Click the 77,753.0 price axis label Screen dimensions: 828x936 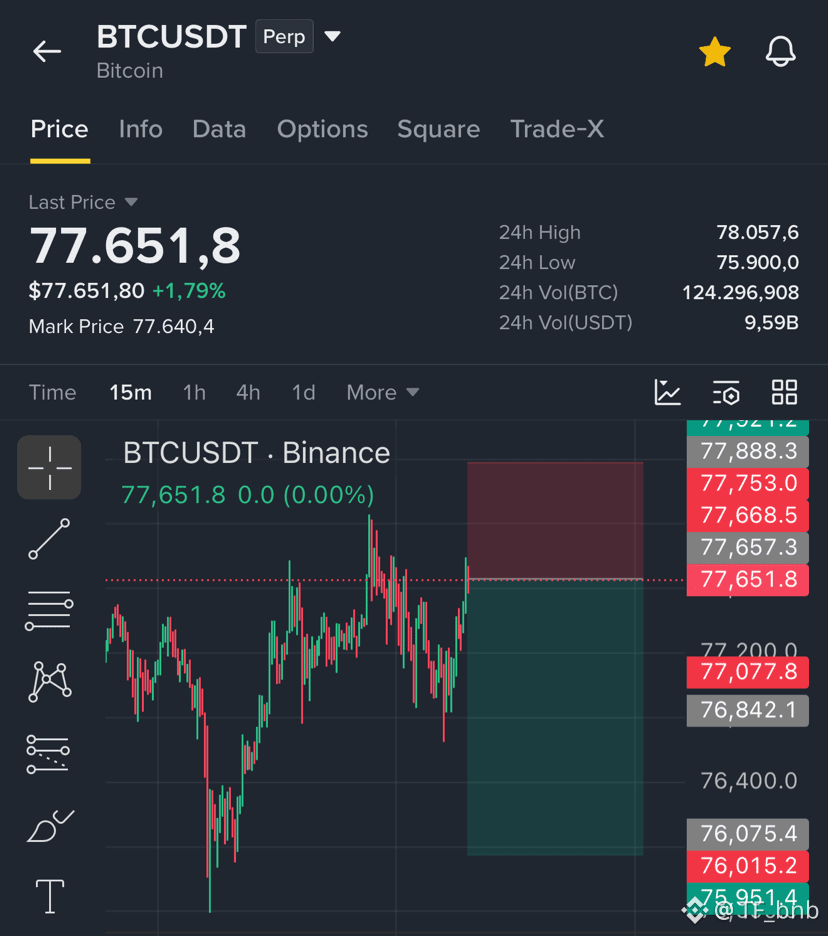point(748,483)
